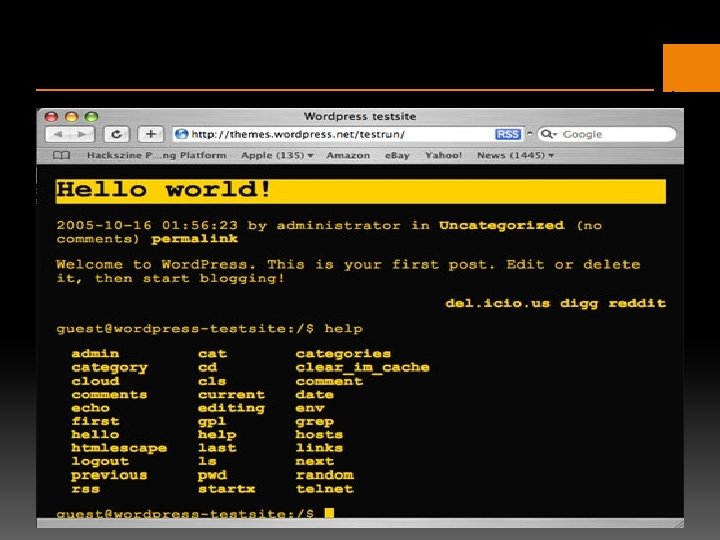Image resolution: width=720 pixels, height=540 pixels.
Task: Open the Yahoo! bookmark
Action: click(444, 155)
